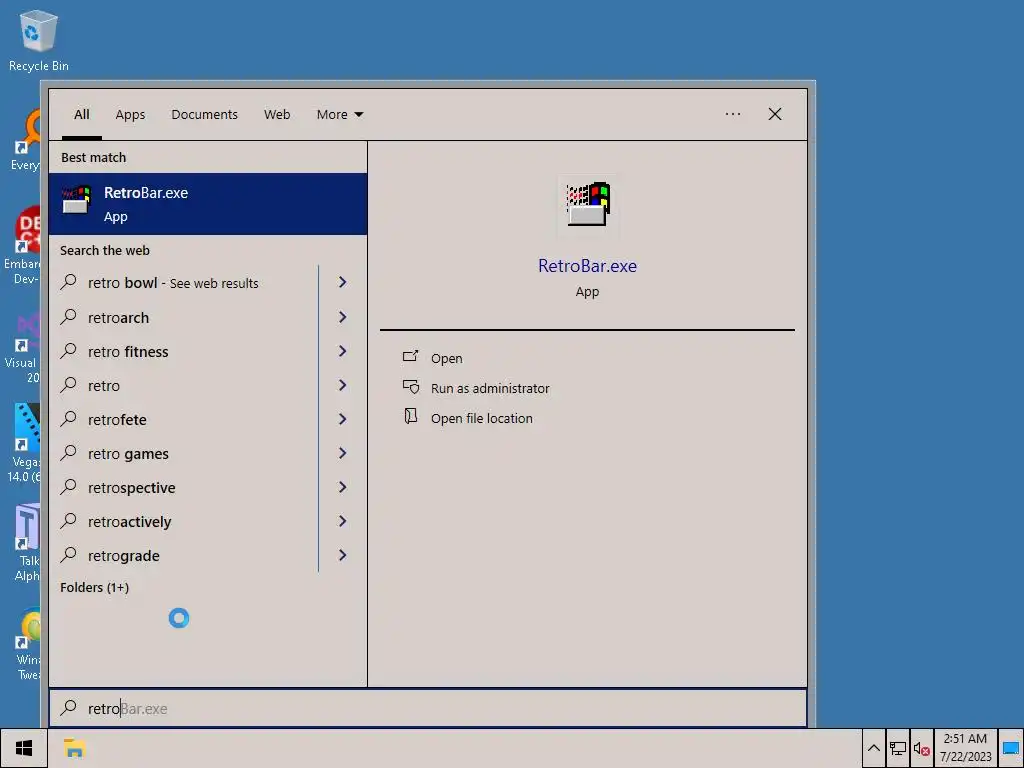This screenshot has height=768, width=1024.
Task: Choose Open file location
Action: [x=481, y=419]
